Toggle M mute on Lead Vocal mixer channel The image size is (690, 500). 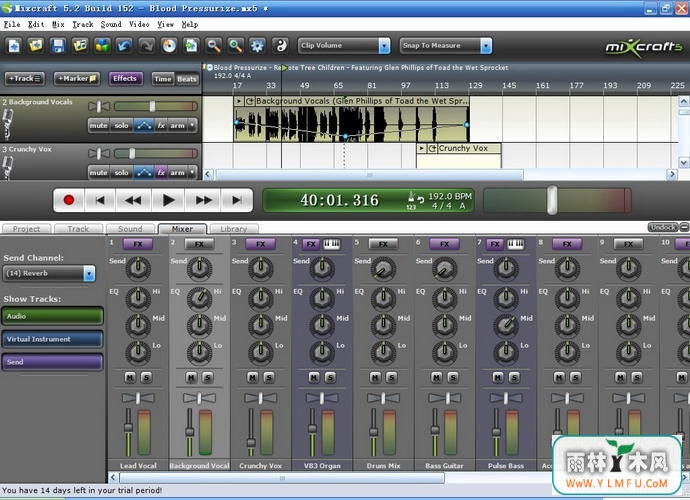[130, 377]
